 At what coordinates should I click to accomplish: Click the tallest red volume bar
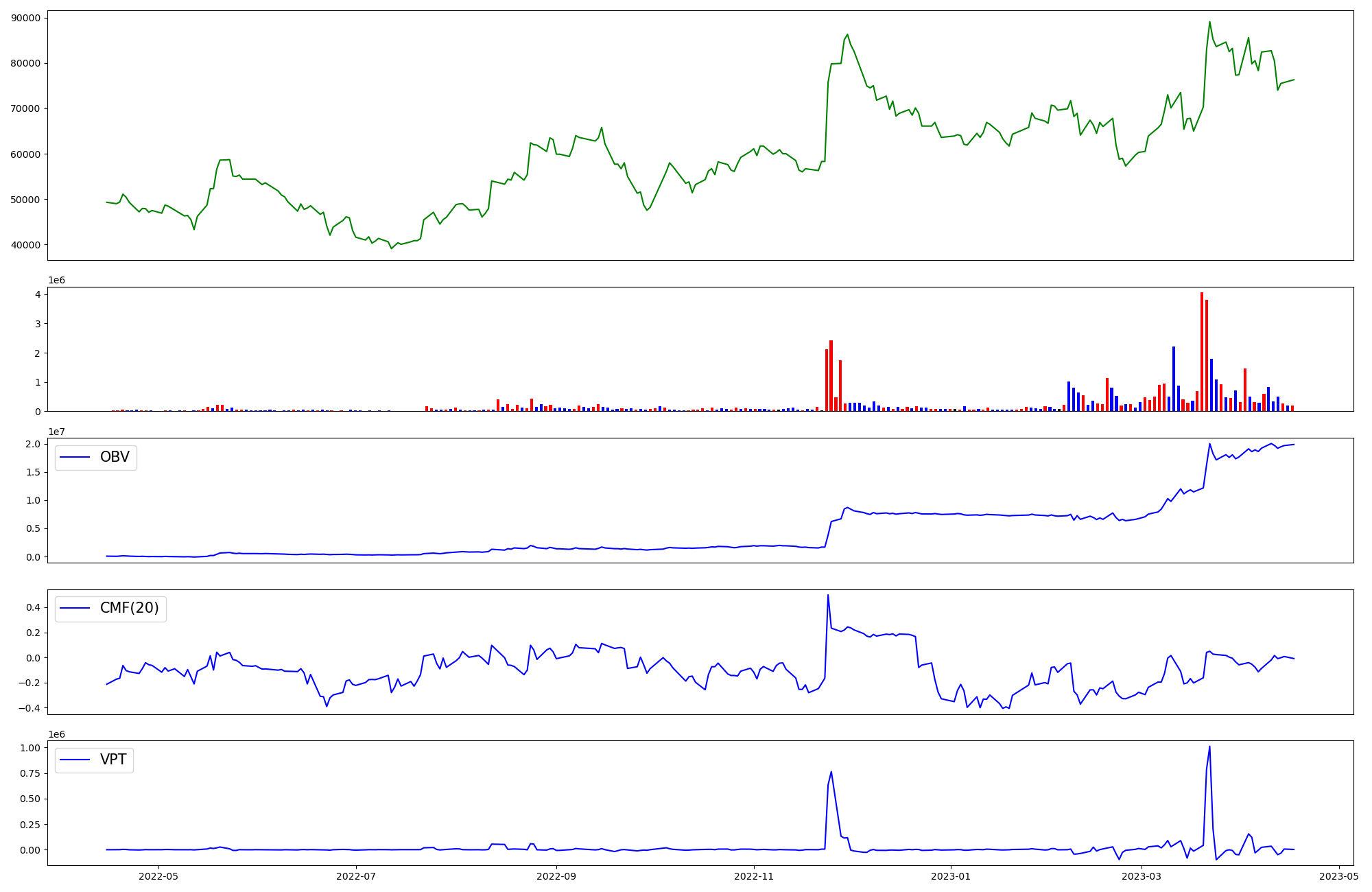pyautogui.click(x=1202, y=351)
